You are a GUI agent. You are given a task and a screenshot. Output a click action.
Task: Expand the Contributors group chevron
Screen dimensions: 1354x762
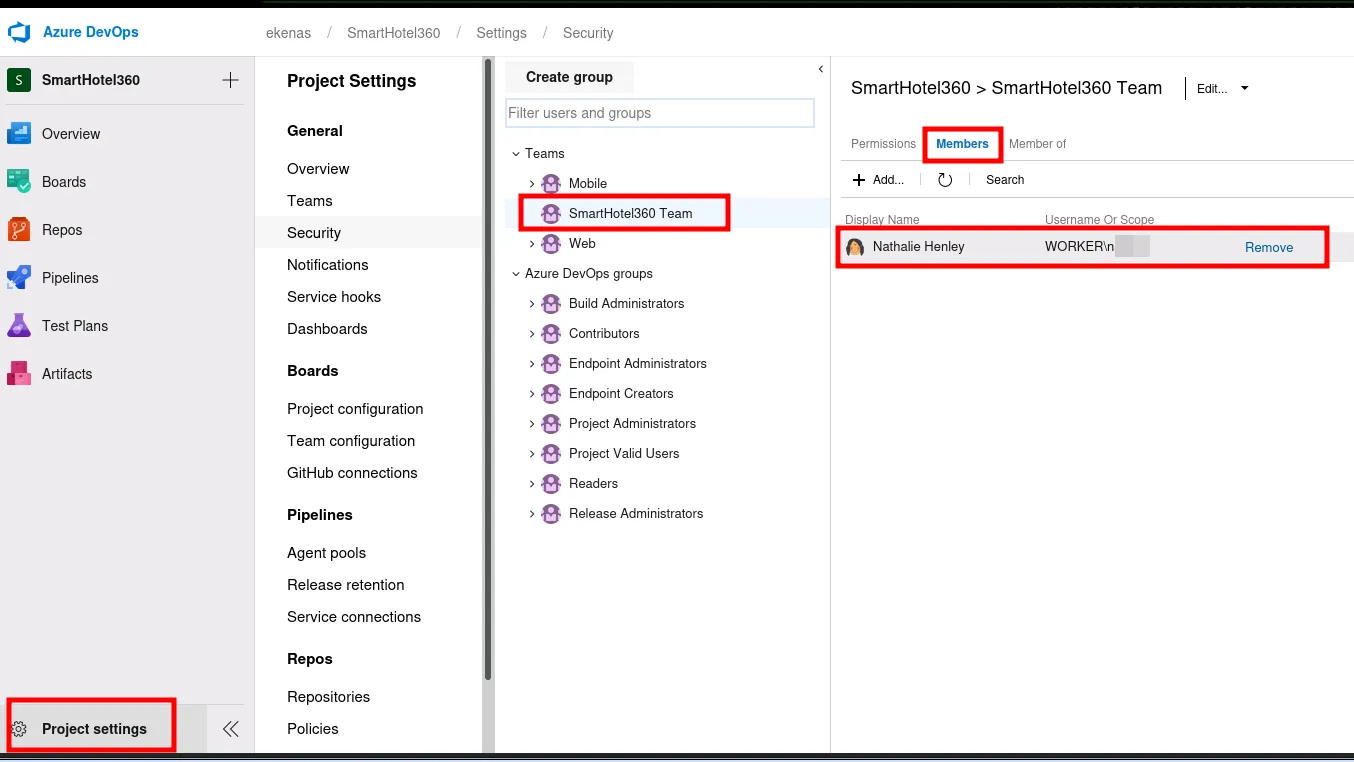tap(532, 334)
